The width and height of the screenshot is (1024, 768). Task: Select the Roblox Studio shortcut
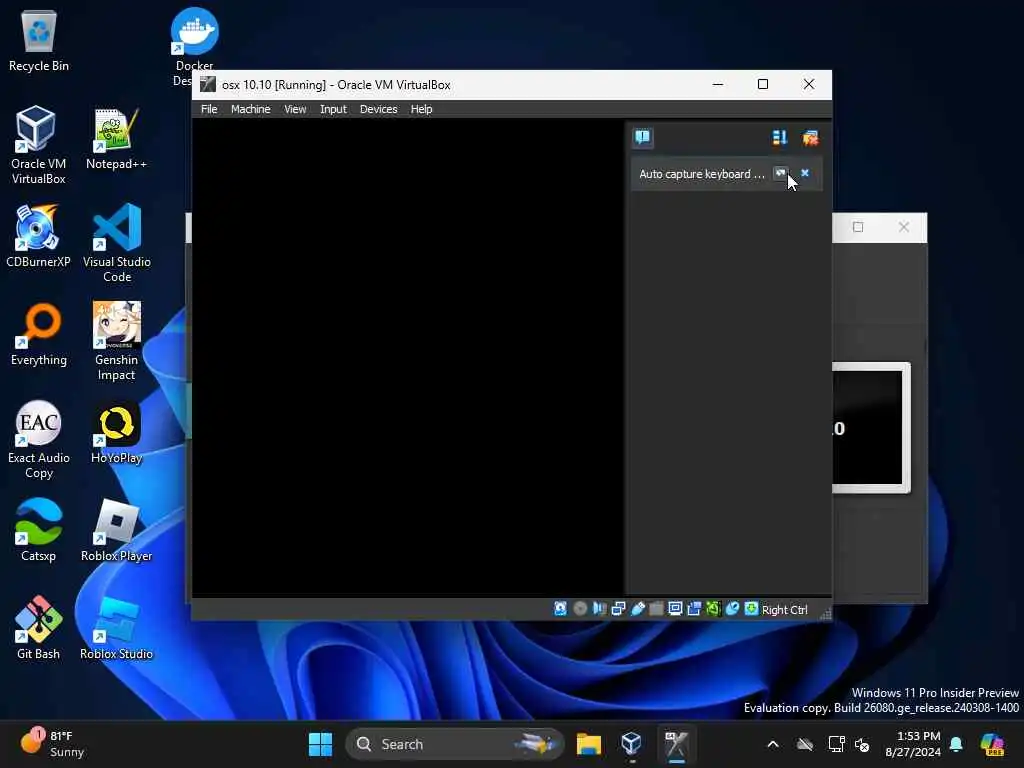pyautogui.click(x=116, y=628)
